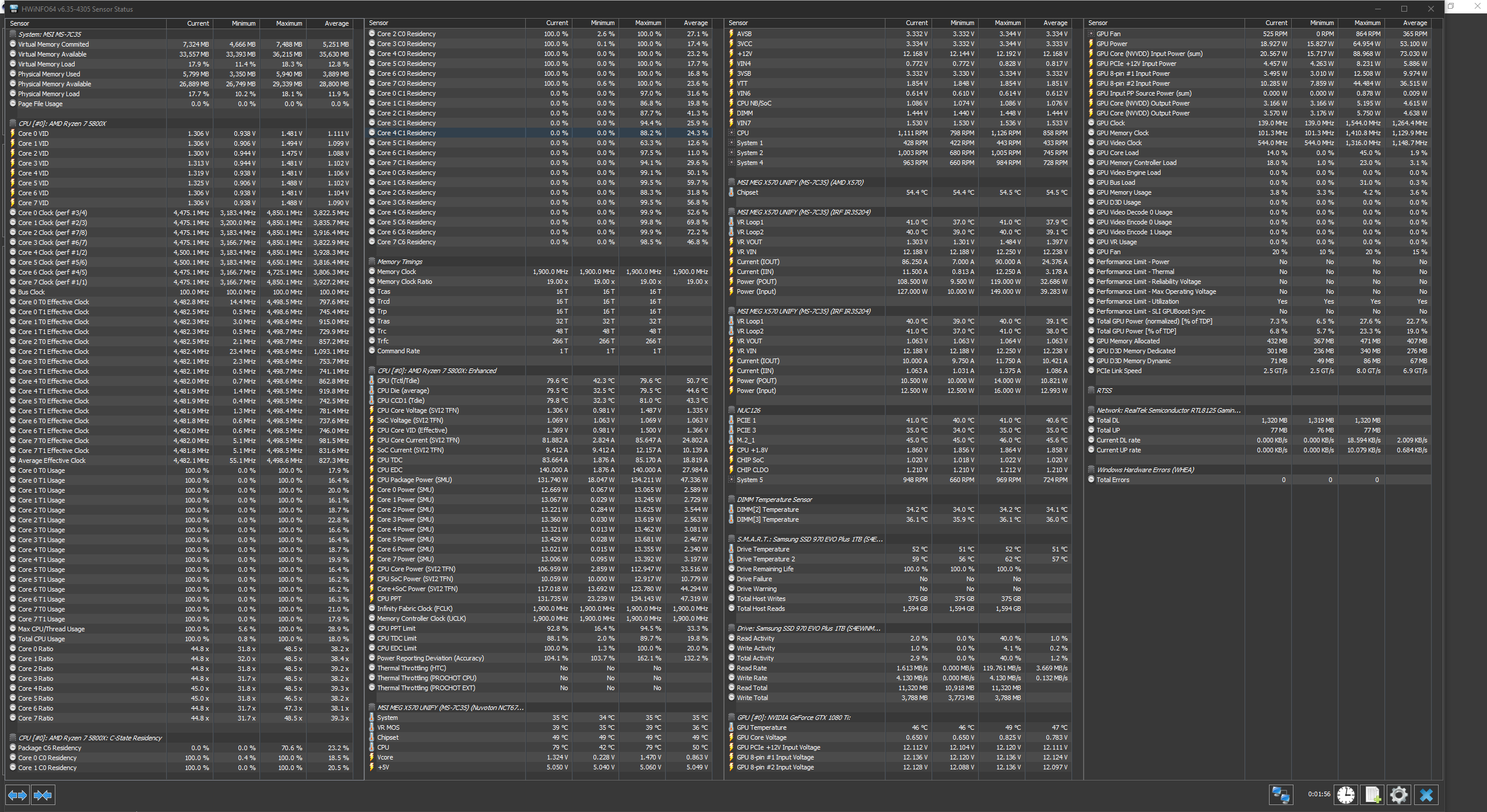Click thermometer icon beside CPU (Tctl/Tdie)
Screen dimensions: 1487x812
pyautogui.click(x=372, y=381)
